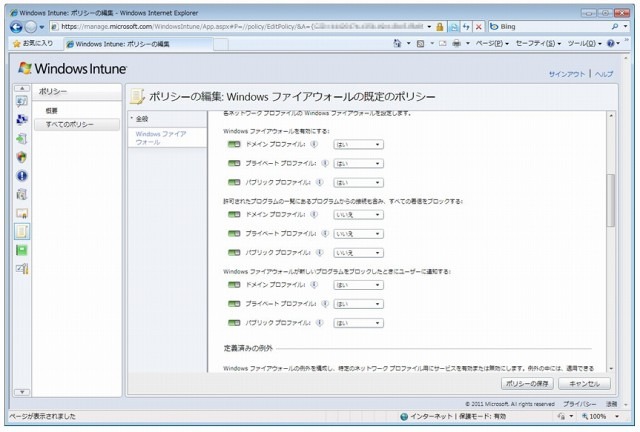
Task: Click the red Stop icon in address bar
Action: [x=479, y=27]
